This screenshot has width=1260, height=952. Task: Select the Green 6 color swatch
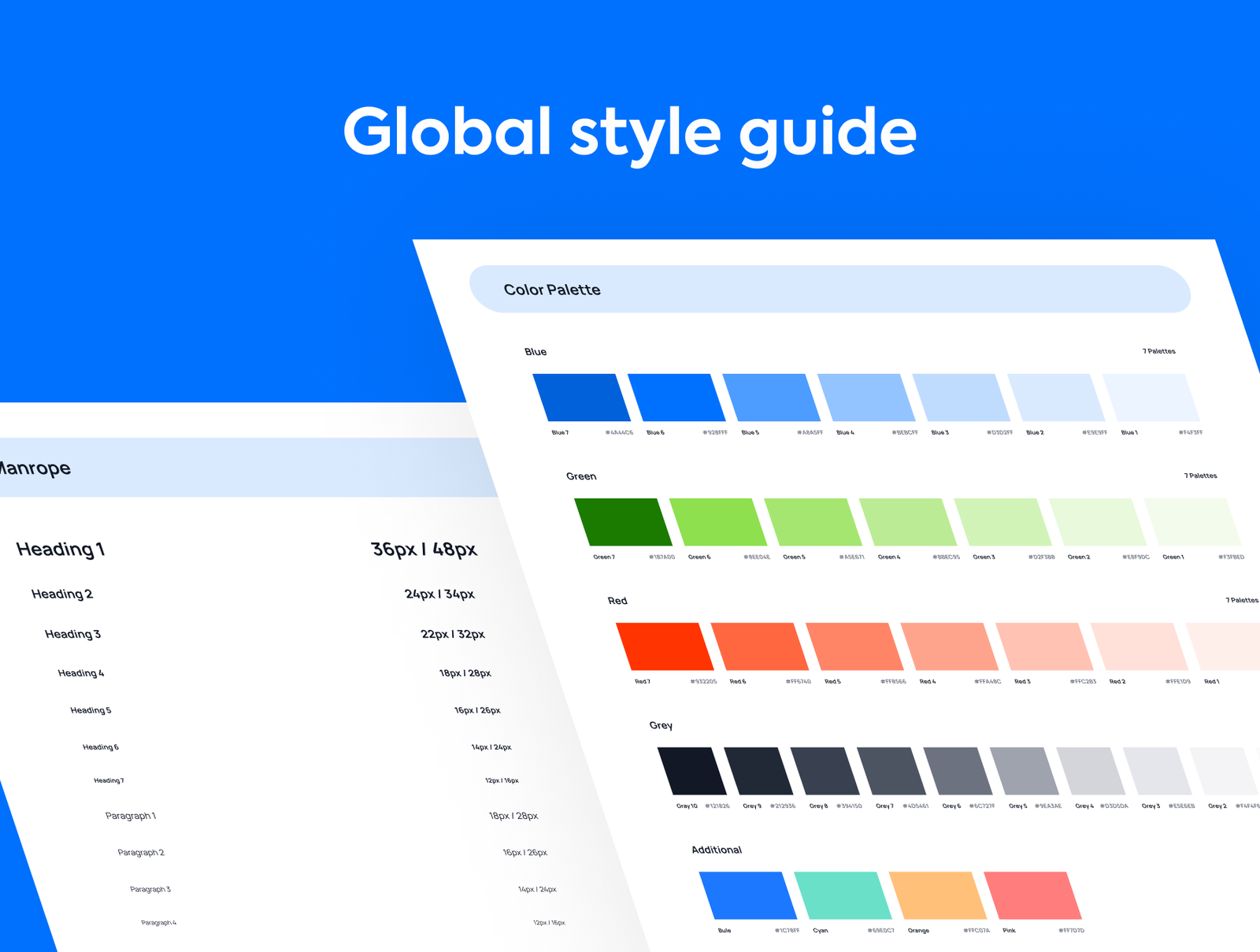pos(718,522)
